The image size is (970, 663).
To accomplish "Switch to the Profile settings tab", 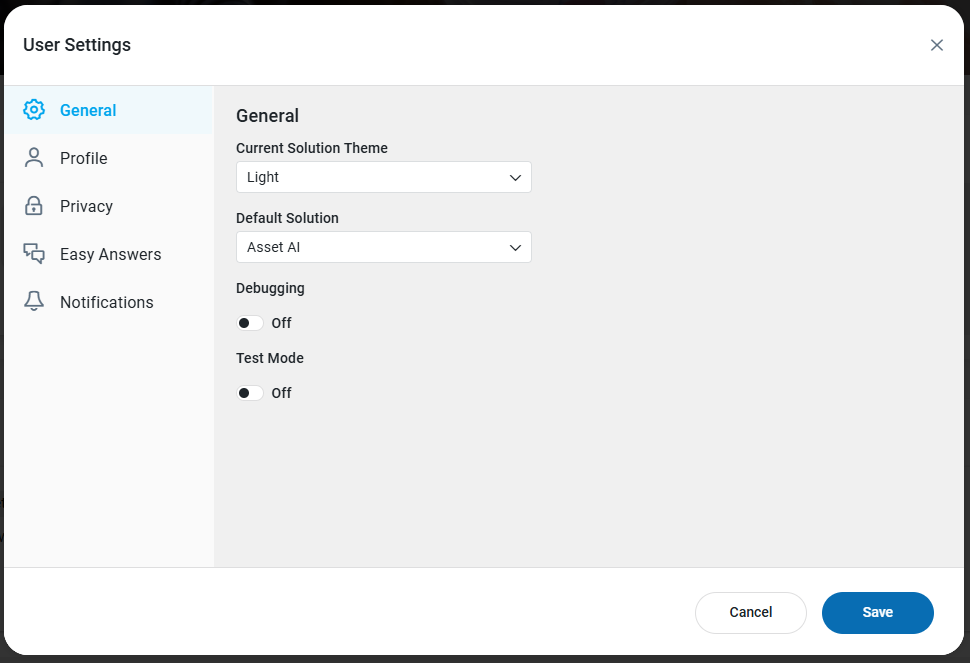I will (x=84, y=158).
